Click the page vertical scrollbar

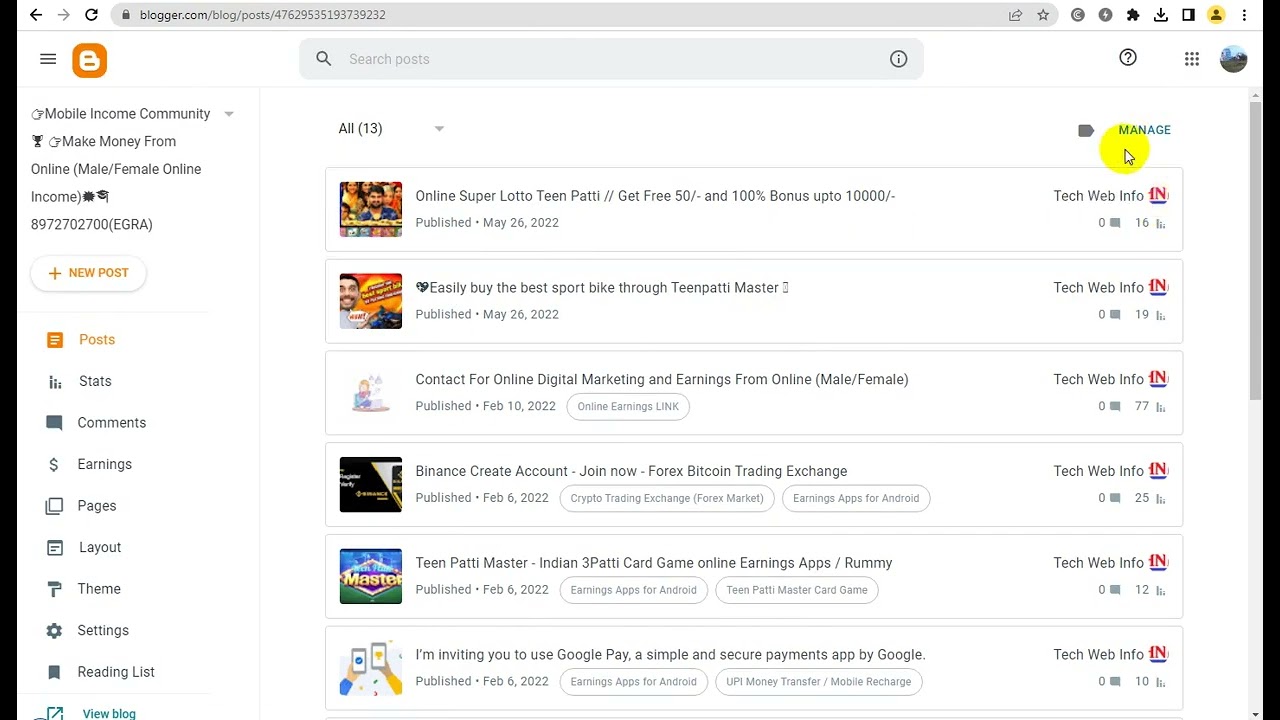[x=1256, y=250]
